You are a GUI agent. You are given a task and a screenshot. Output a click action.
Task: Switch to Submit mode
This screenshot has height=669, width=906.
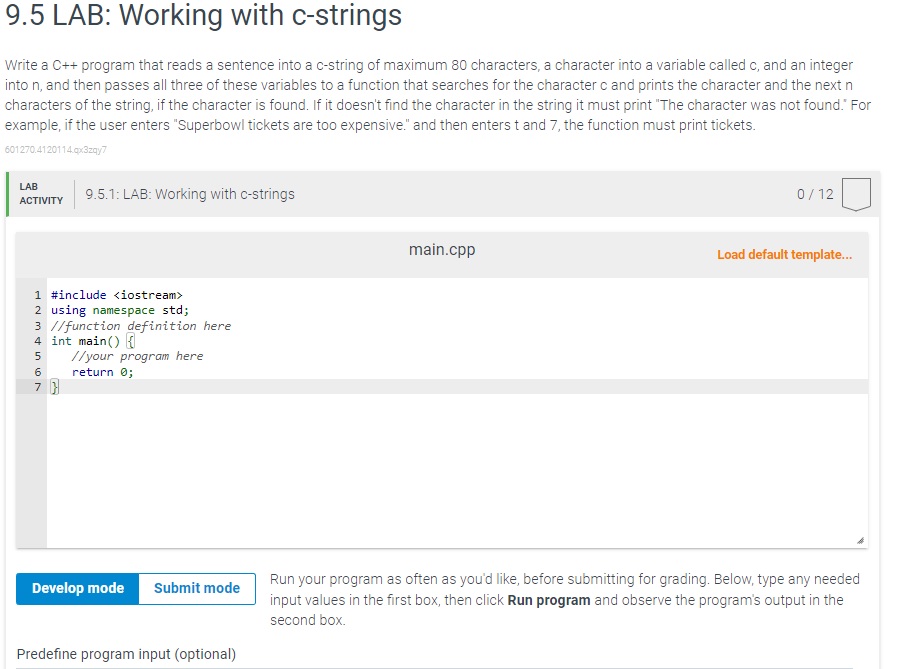[196, 588]
